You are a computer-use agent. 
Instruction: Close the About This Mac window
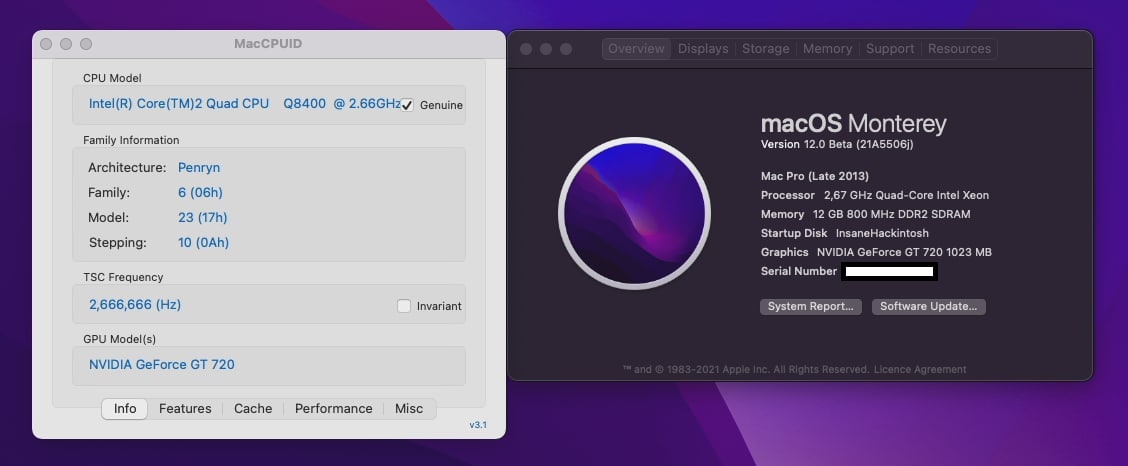pos(526,49)
